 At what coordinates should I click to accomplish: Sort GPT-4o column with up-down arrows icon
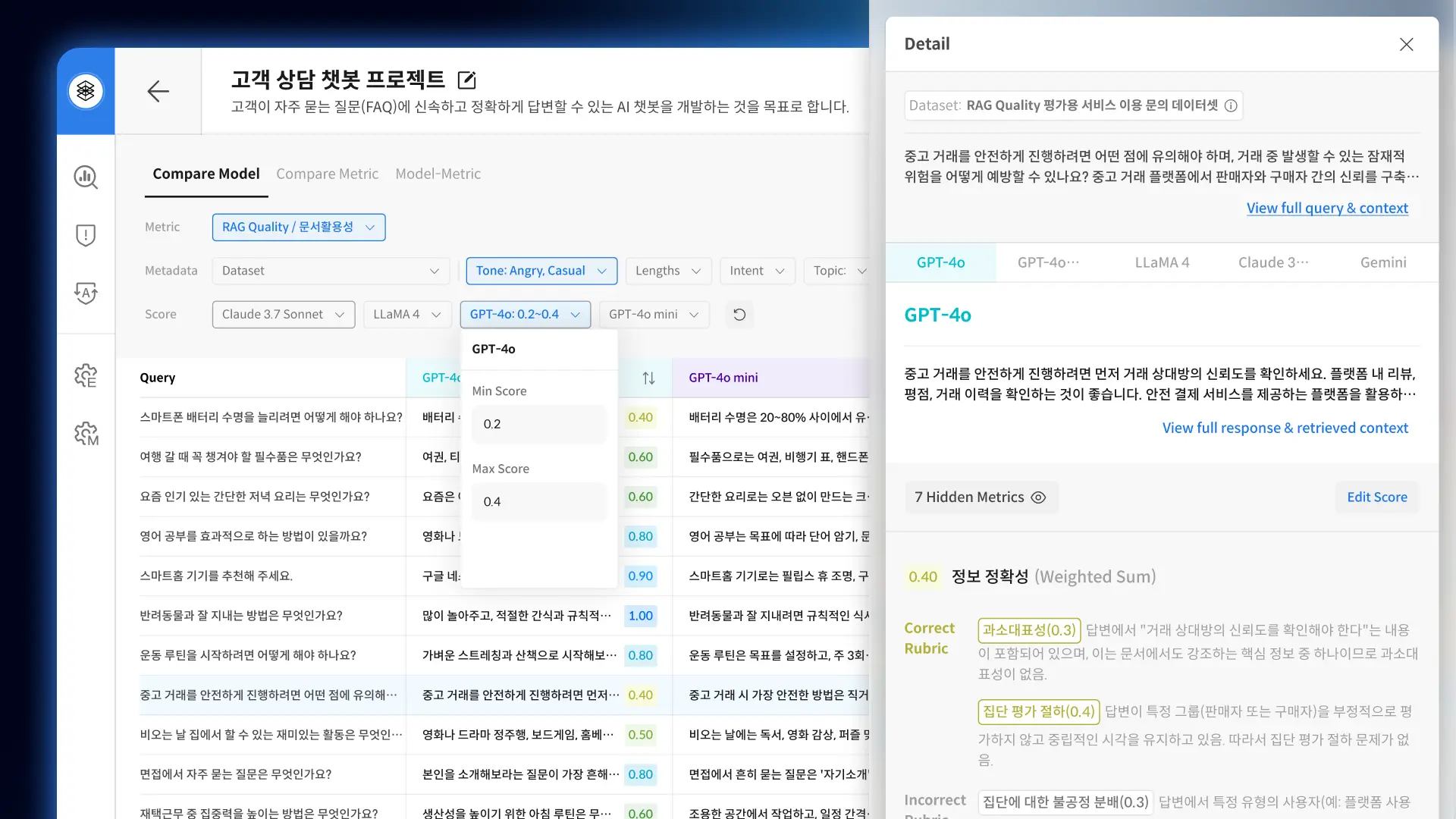[648, 378]
